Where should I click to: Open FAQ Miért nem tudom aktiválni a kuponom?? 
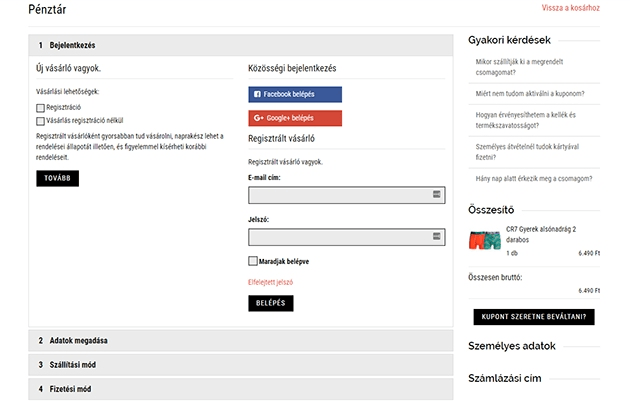point(530,94)
